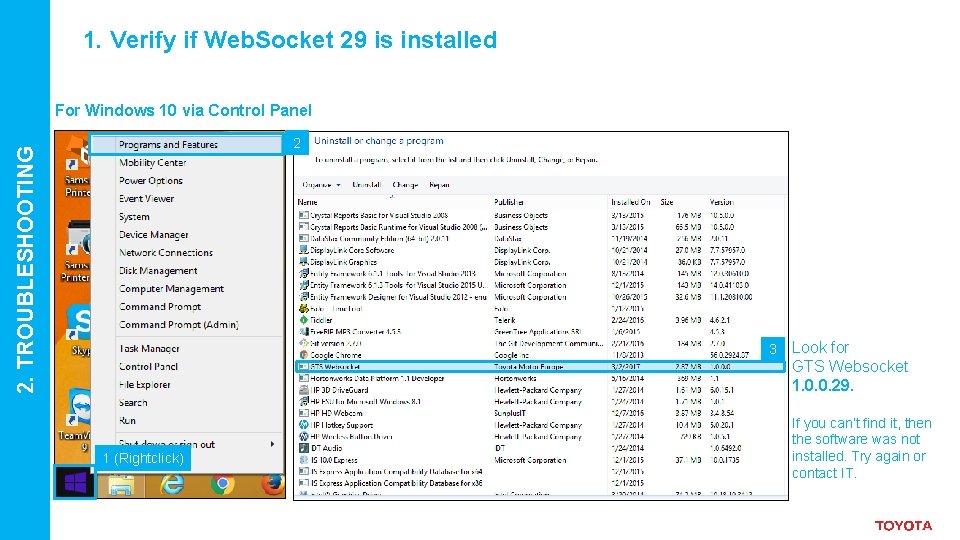960x540 pixels.
Task: Select the DisplayLink Core Software name
Action: tap(352, 250)
